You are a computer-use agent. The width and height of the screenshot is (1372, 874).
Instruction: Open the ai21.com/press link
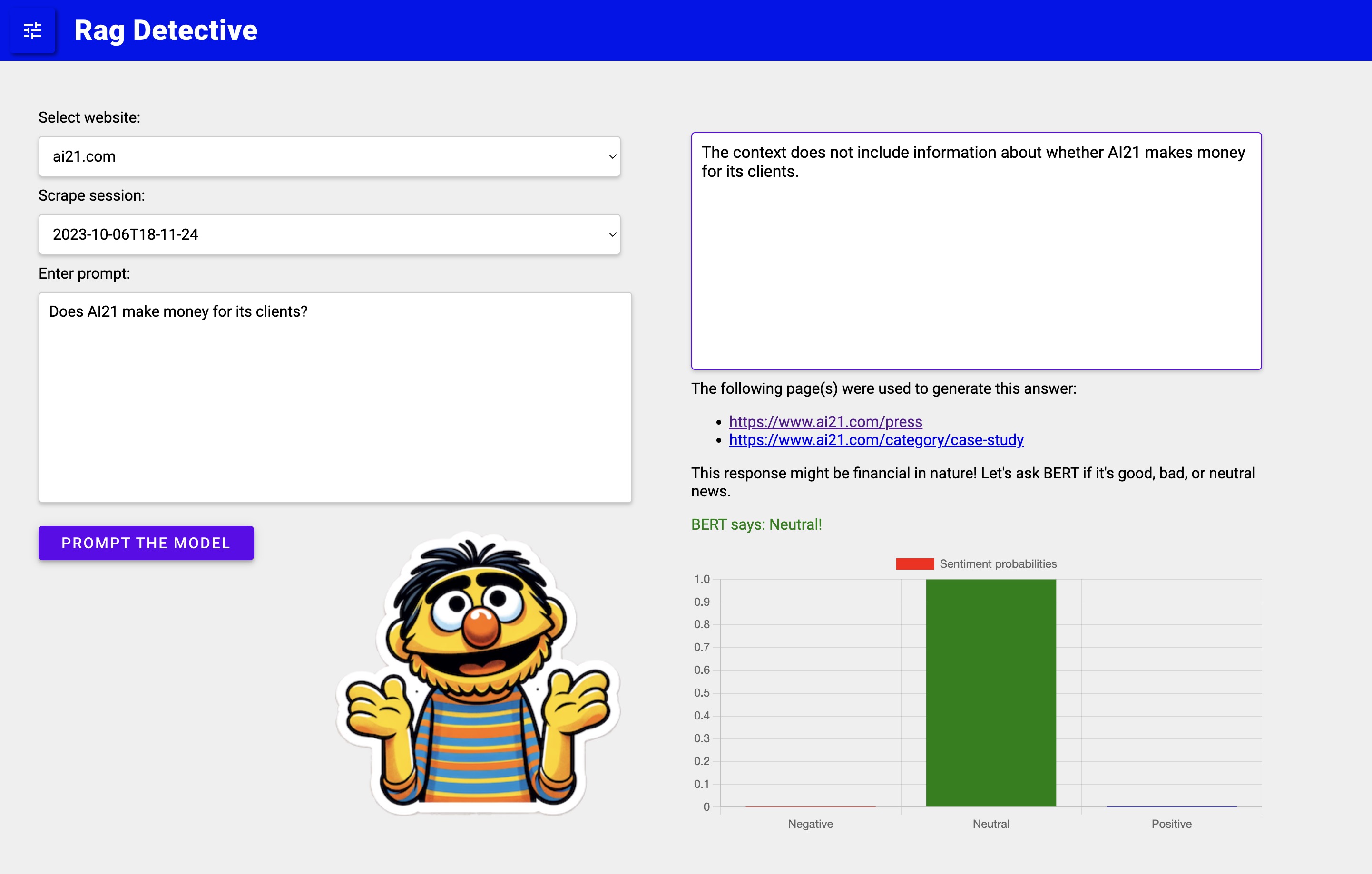[x=825, y=421]
